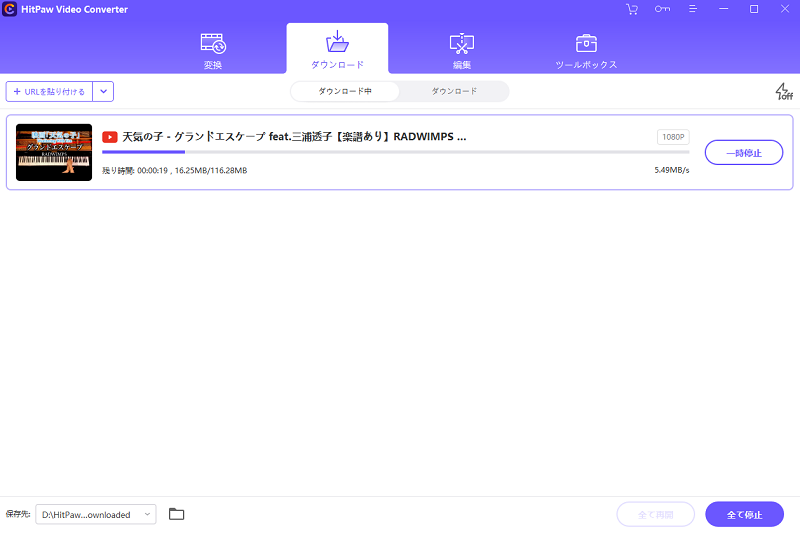Click the remaining time 00:00:19 text
800x540 pixels.
pyautogui.click(x=135, y=170)
